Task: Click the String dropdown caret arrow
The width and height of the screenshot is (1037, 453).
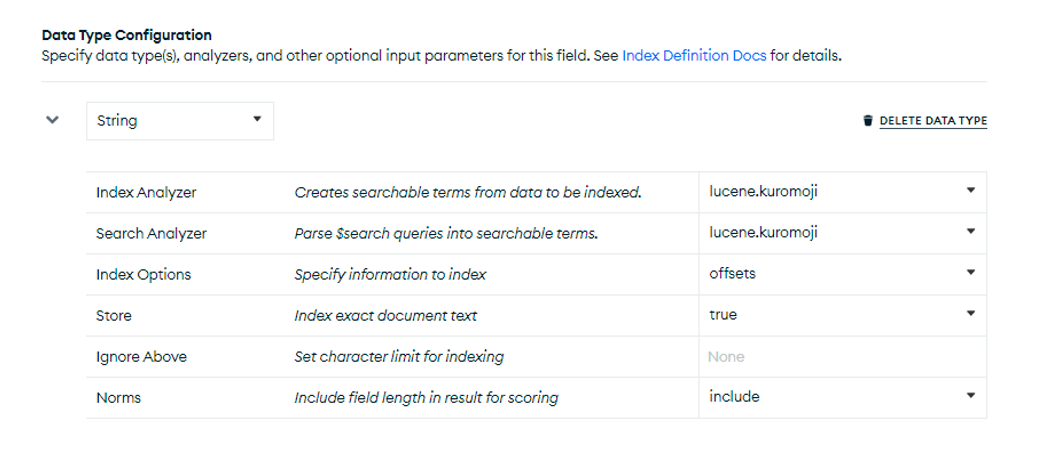Action: tap(257, 120)
